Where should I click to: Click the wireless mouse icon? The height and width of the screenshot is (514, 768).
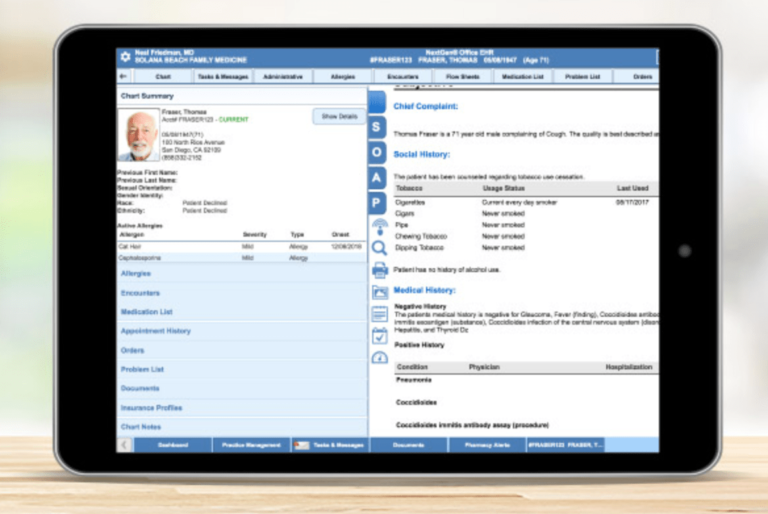tap(379, 226)
